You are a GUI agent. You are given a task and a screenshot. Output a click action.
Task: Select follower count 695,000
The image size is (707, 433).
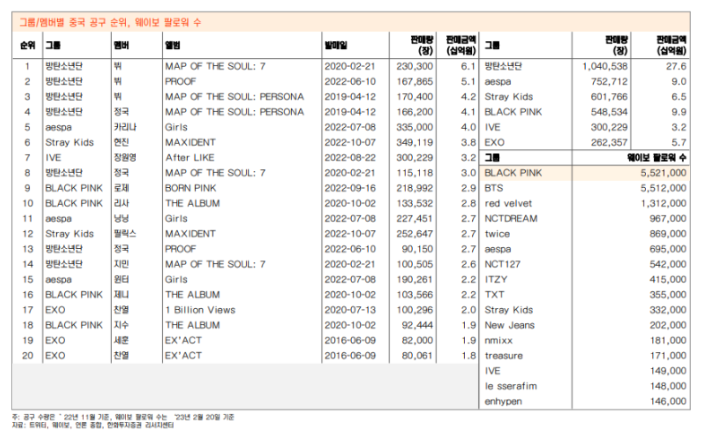pyautogui.click(x=668, y=249)
